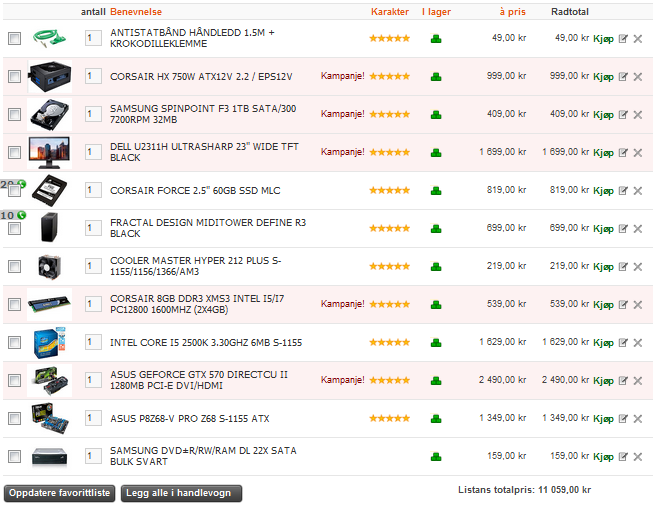The width and height of the screenshot is (658, 507).
Task: Remove Antistatbånd item with X icon
Action: tap(638, 39)
